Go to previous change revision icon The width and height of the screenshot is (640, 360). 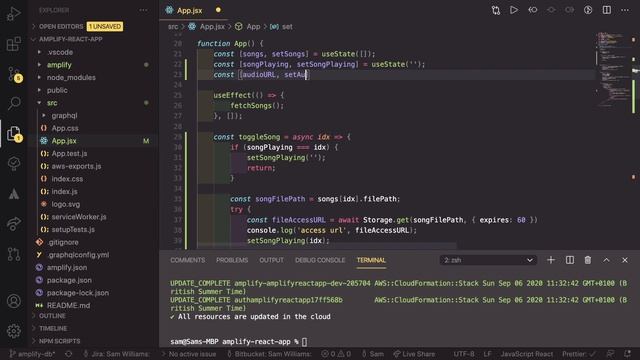[x=533, y=10]
